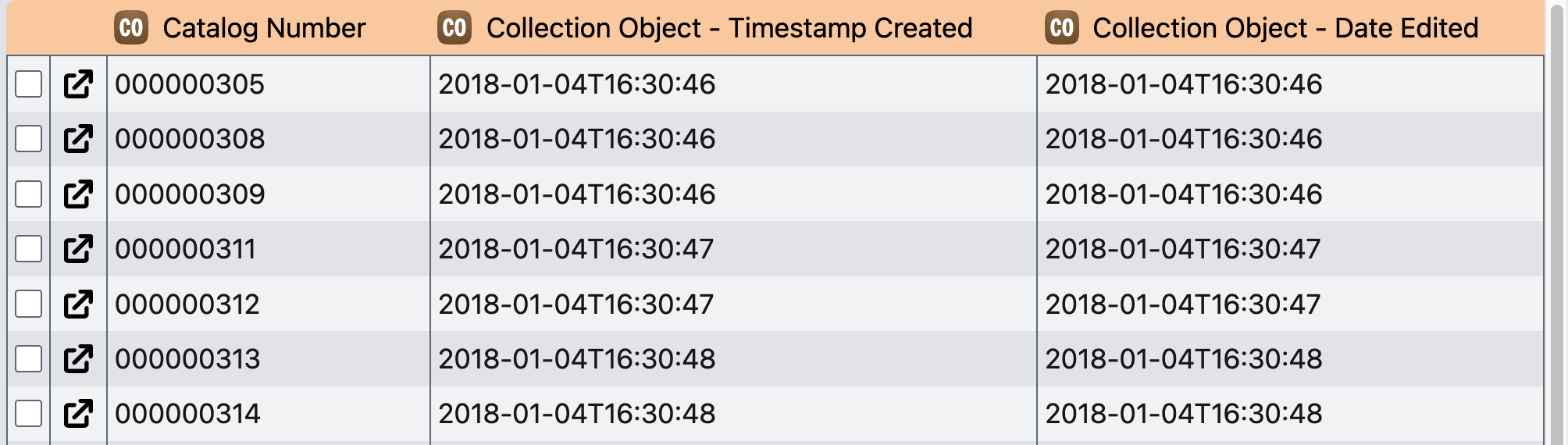
Task: Click catalog number cell 000000308
Action: [x=190, y=139]
